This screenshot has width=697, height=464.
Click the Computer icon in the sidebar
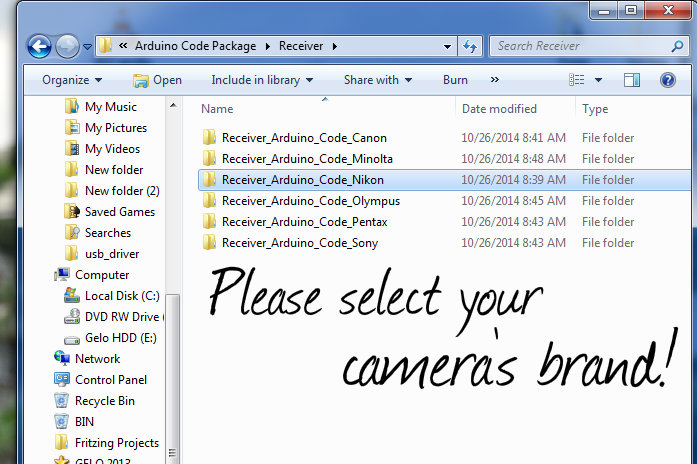pos(62,274)
